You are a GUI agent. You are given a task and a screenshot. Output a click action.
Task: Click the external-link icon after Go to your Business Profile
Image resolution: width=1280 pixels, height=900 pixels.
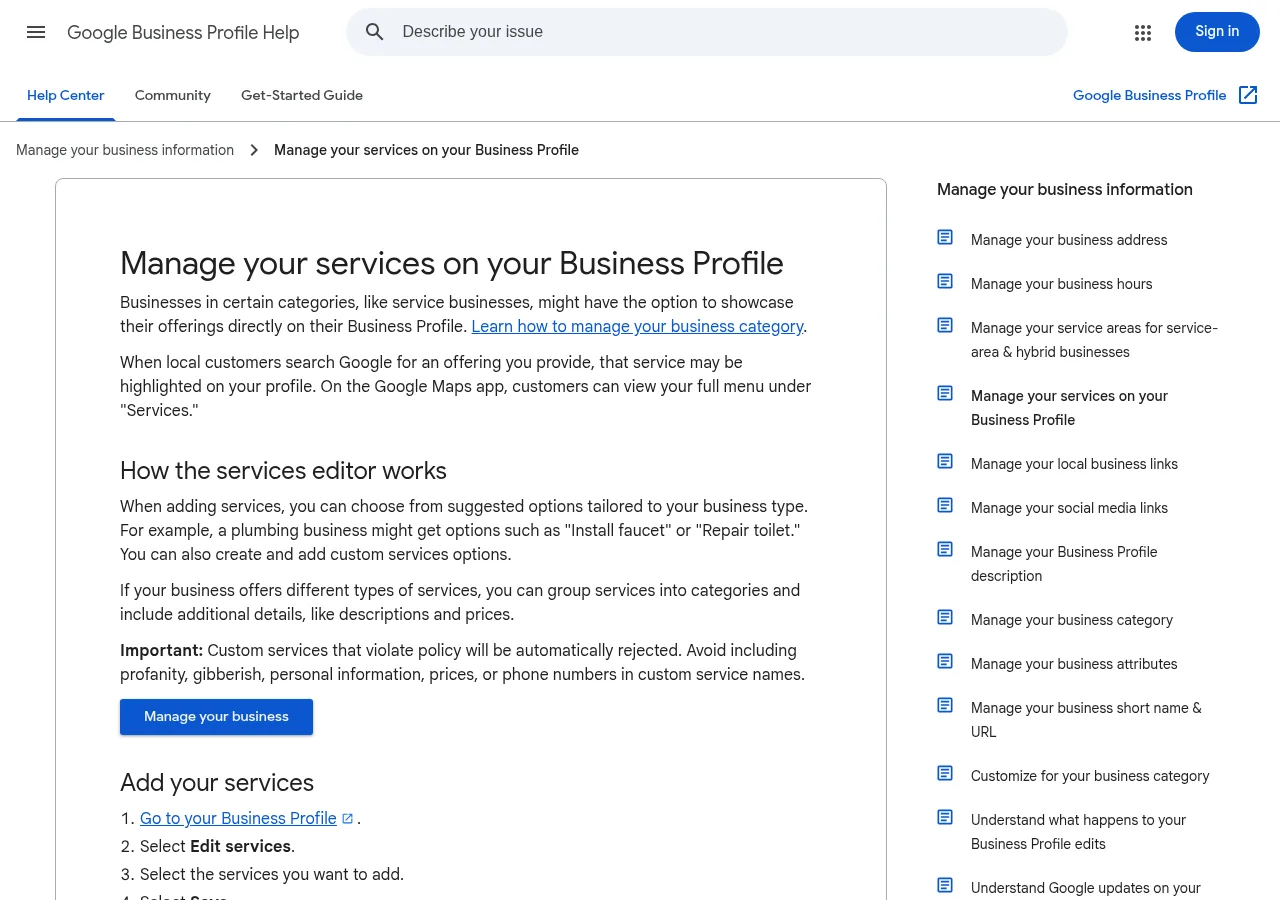point(347,818)
